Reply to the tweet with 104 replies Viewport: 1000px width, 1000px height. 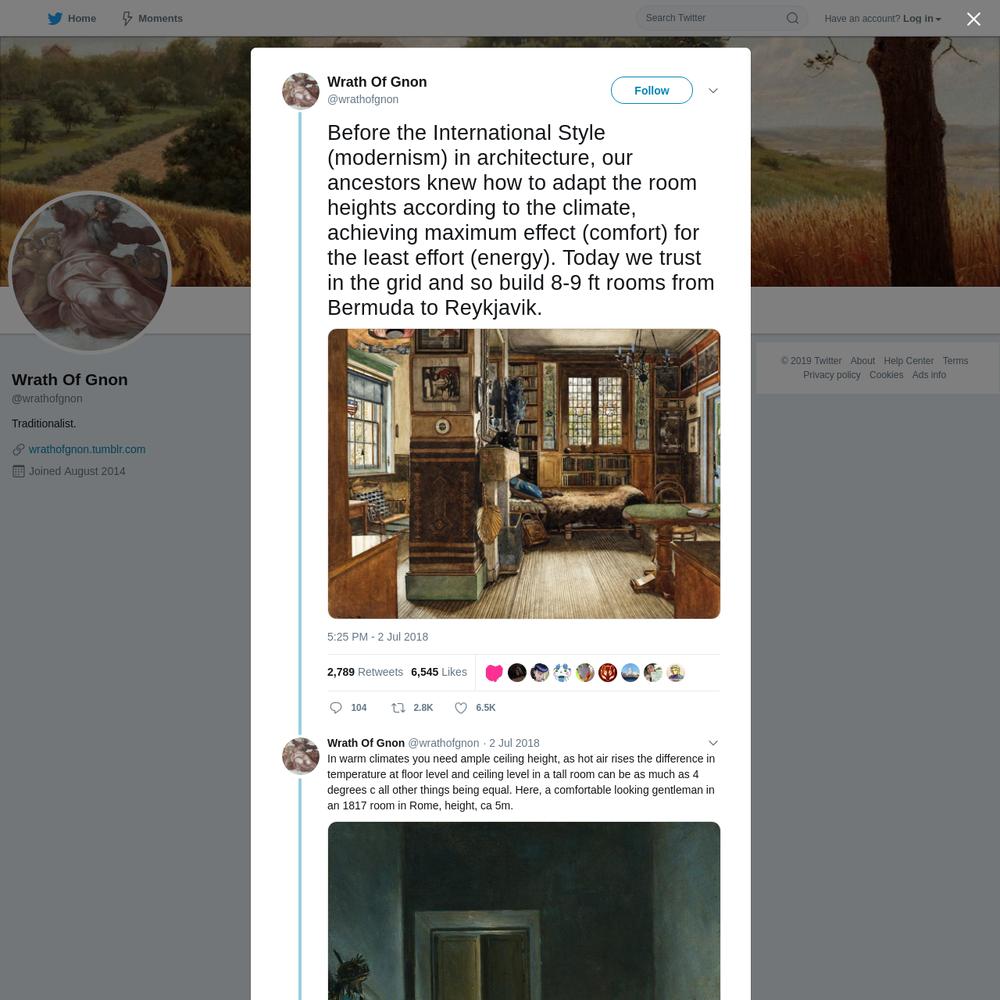[336, 707]
